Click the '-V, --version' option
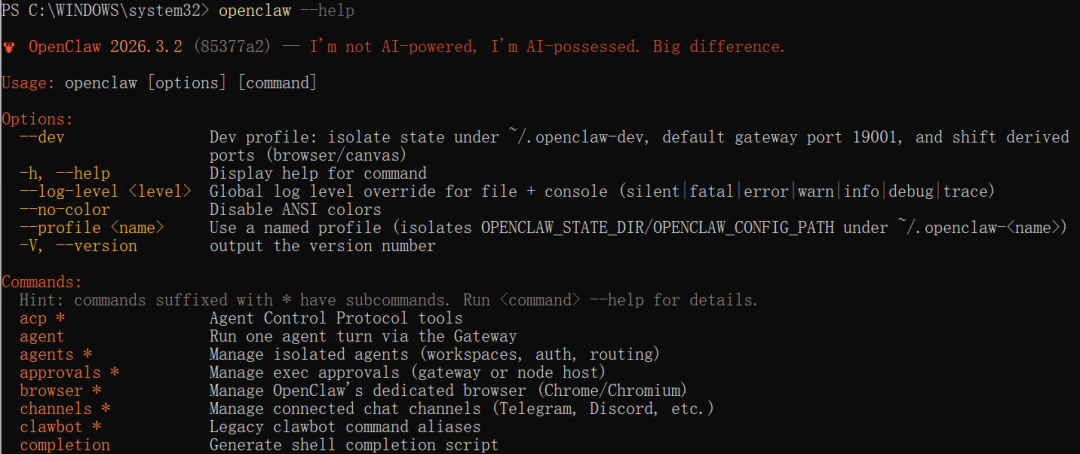The image size is (1080, 454). click(x=79, y=246)
